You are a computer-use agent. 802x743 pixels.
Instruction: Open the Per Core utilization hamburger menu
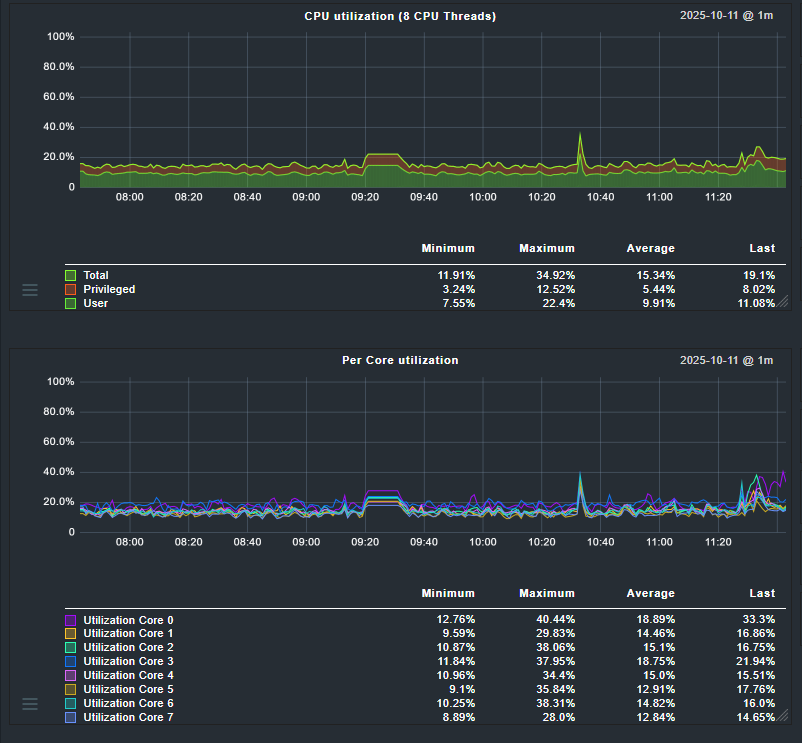tap(30, 704)
